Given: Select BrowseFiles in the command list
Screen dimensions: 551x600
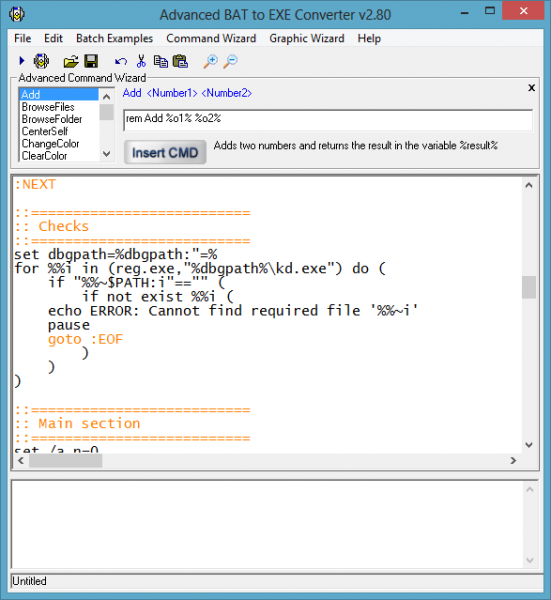Looking at the screenshot, I should [x=59, y=107].
